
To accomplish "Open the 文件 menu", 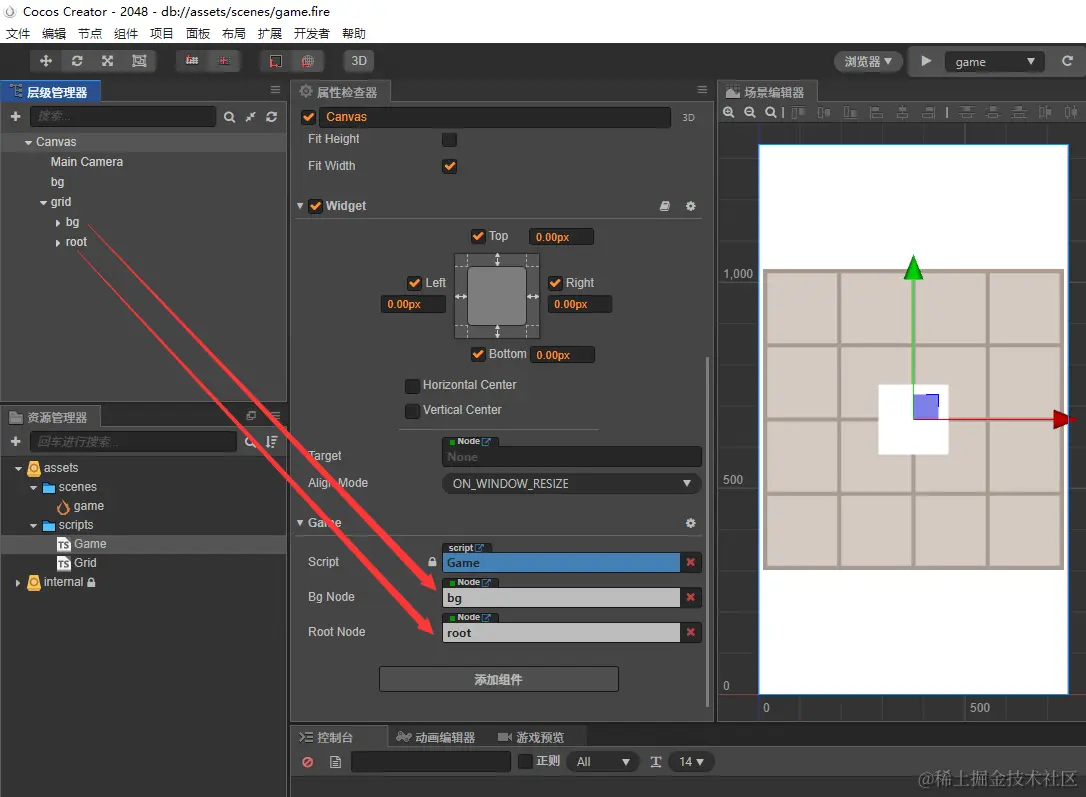I will tap(18, 33).
